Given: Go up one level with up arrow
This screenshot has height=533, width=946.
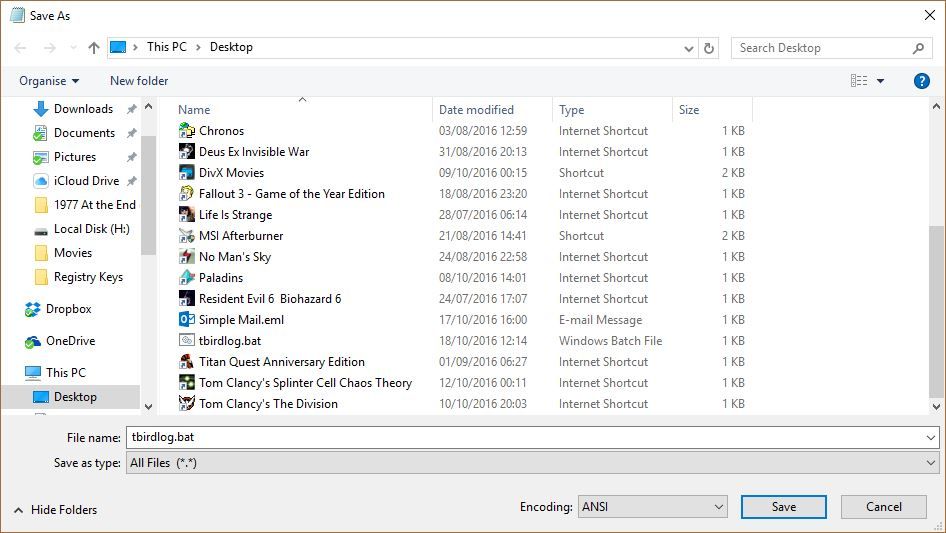Looking at the screenshot, I should 94,47.
